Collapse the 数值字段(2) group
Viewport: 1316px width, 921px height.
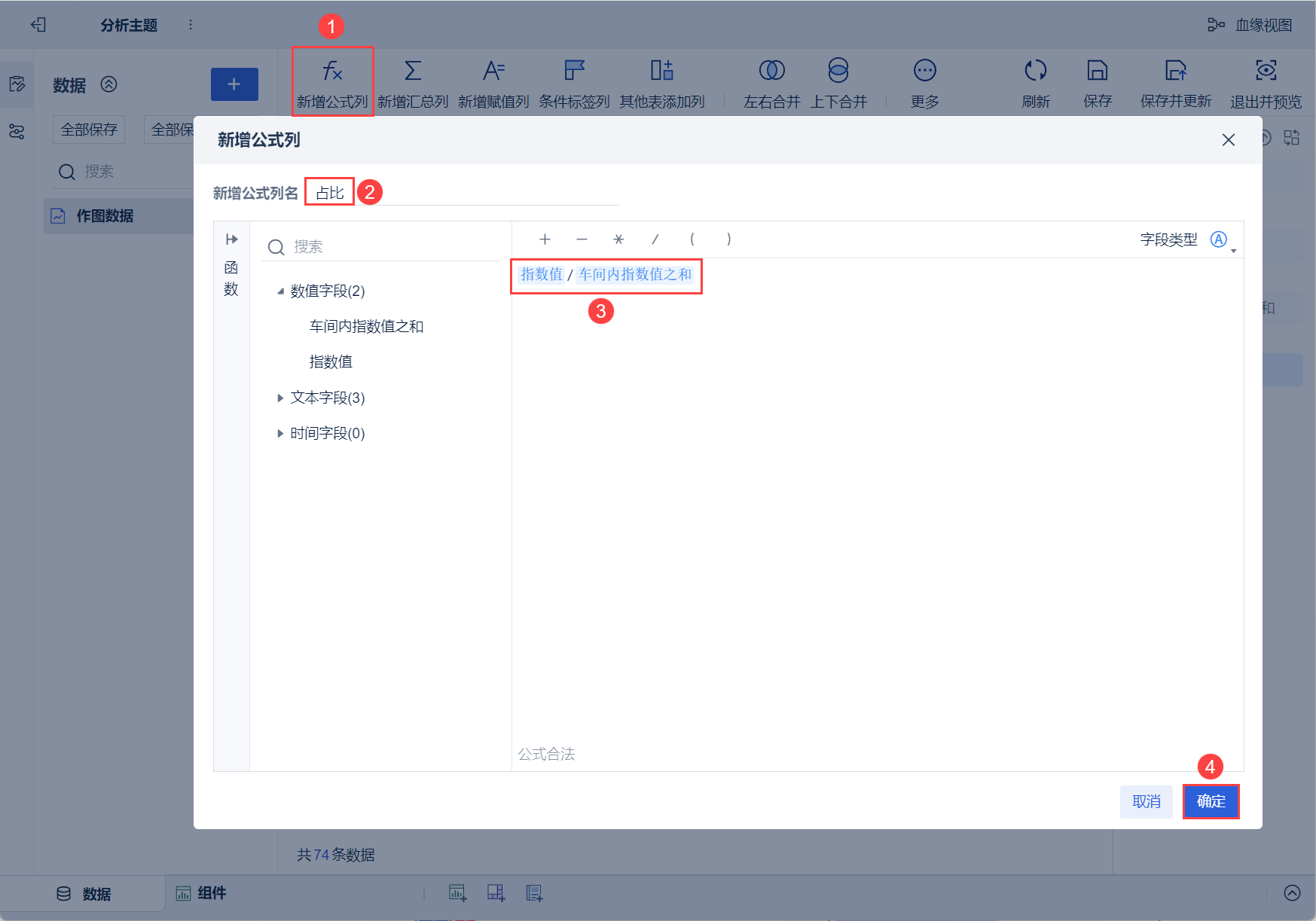pyautogui.click(x=280, y=291)
